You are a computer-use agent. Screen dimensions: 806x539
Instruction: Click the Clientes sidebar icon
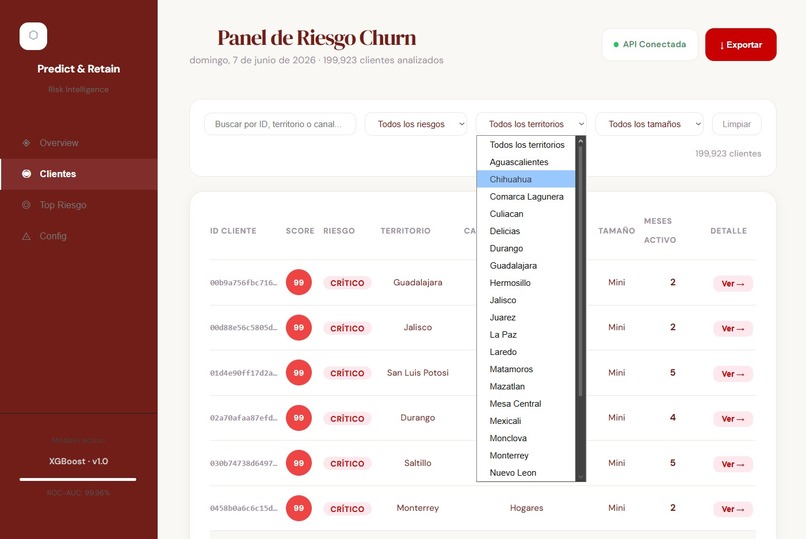26,174
